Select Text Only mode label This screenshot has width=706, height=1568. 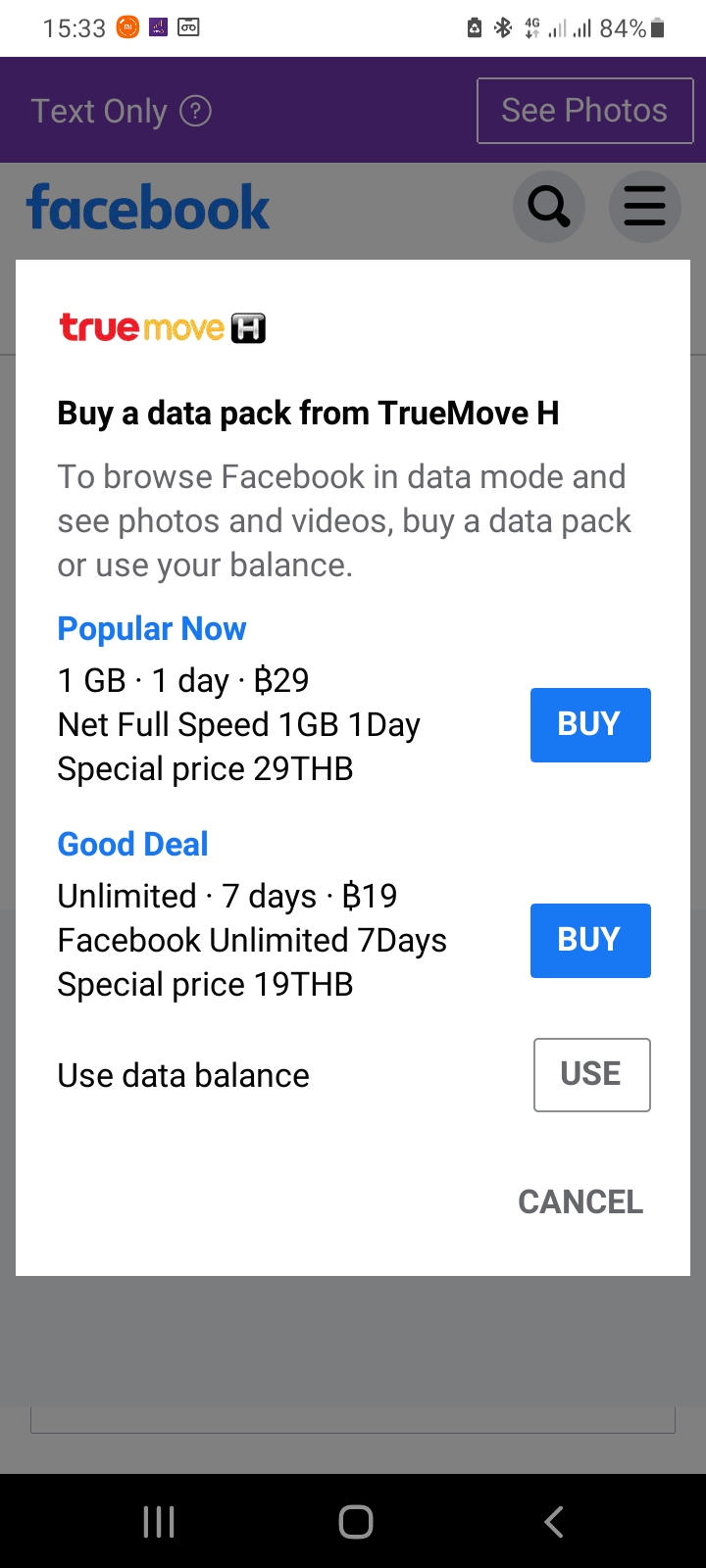pos(99,111)
